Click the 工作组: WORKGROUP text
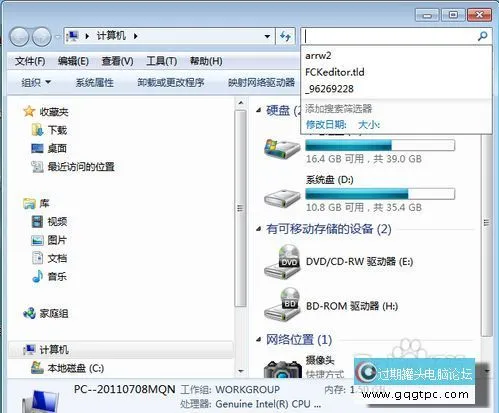The width and height of the screenshot is (499, 413). click(x=230, y=389)
